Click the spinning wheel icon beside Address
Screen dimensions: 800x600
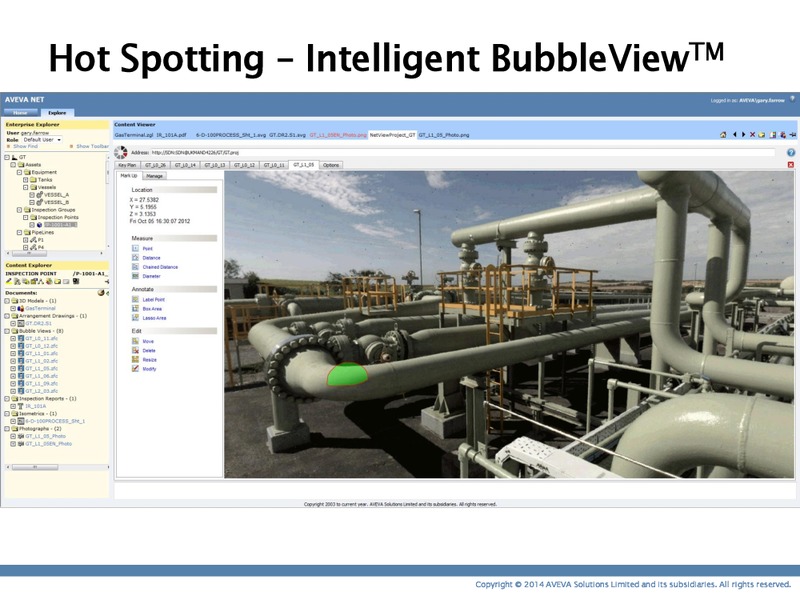(120, 152)
